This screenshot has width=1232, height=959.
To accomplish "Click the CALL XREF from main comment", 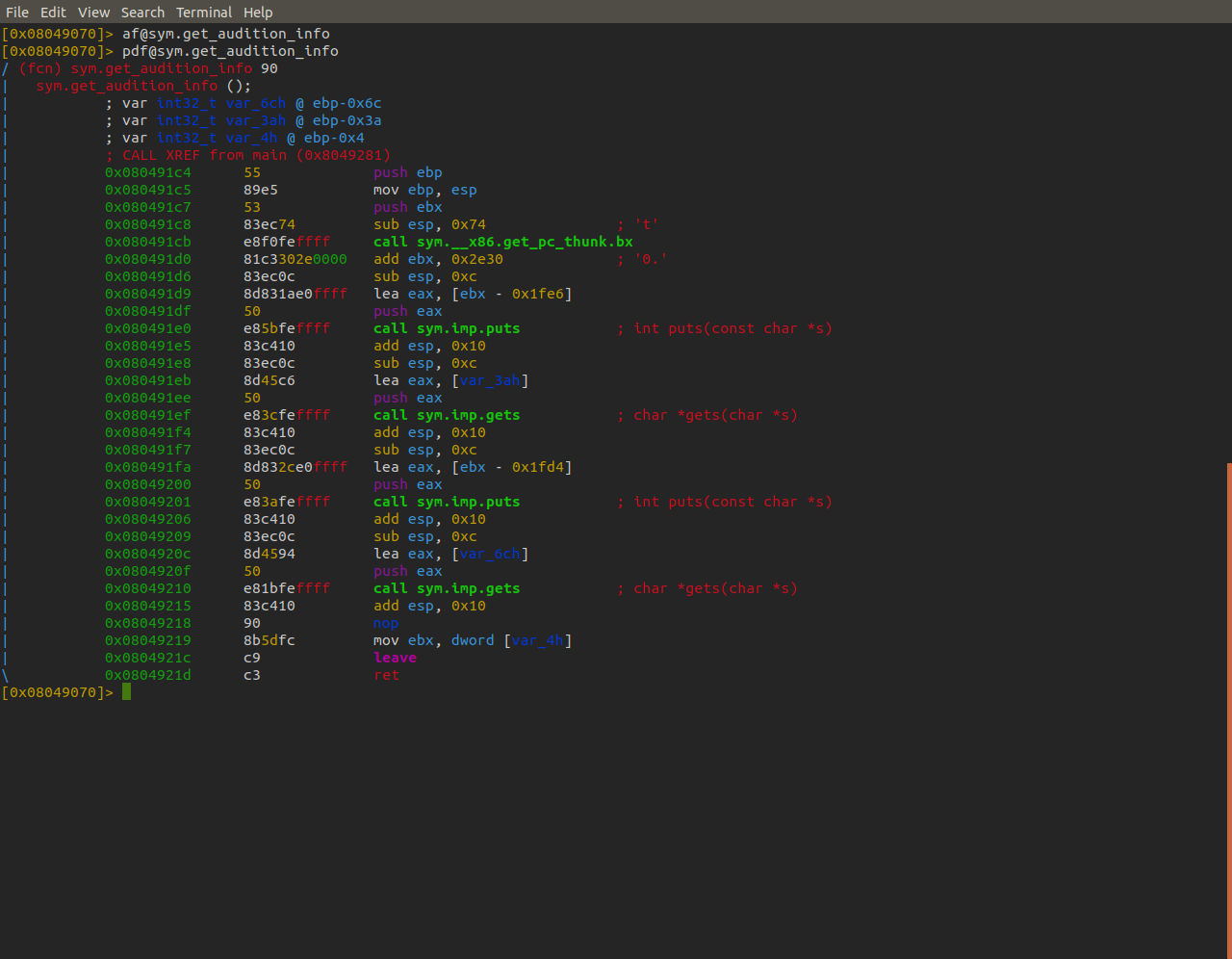I will point(248,155).
